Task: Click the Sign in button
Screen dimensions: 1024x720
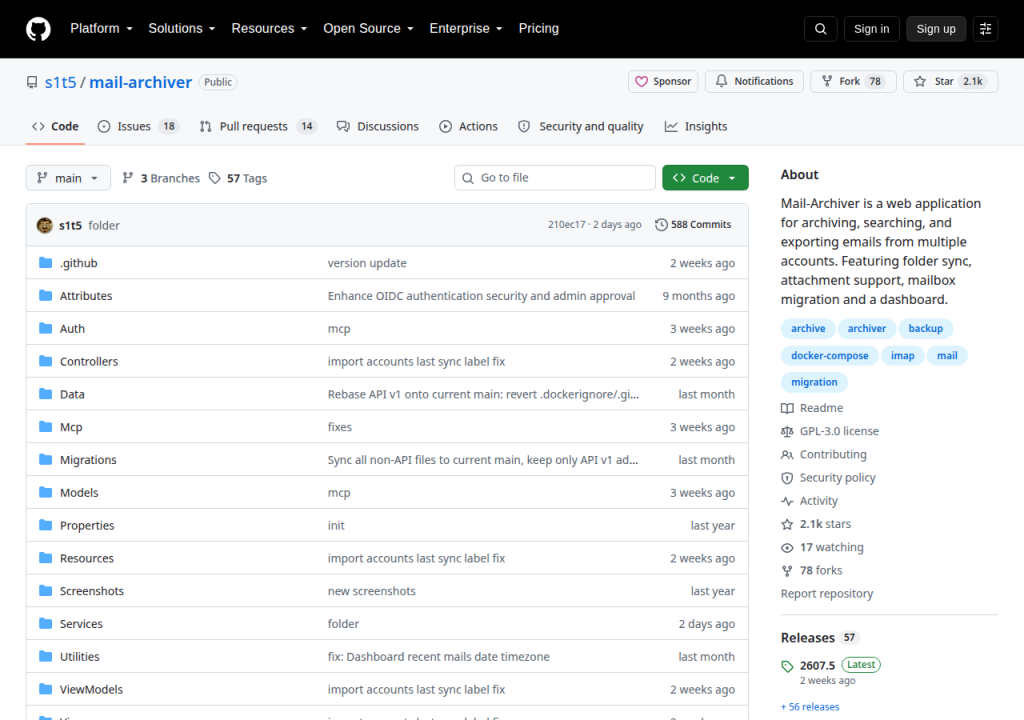Action: point(871,29)
